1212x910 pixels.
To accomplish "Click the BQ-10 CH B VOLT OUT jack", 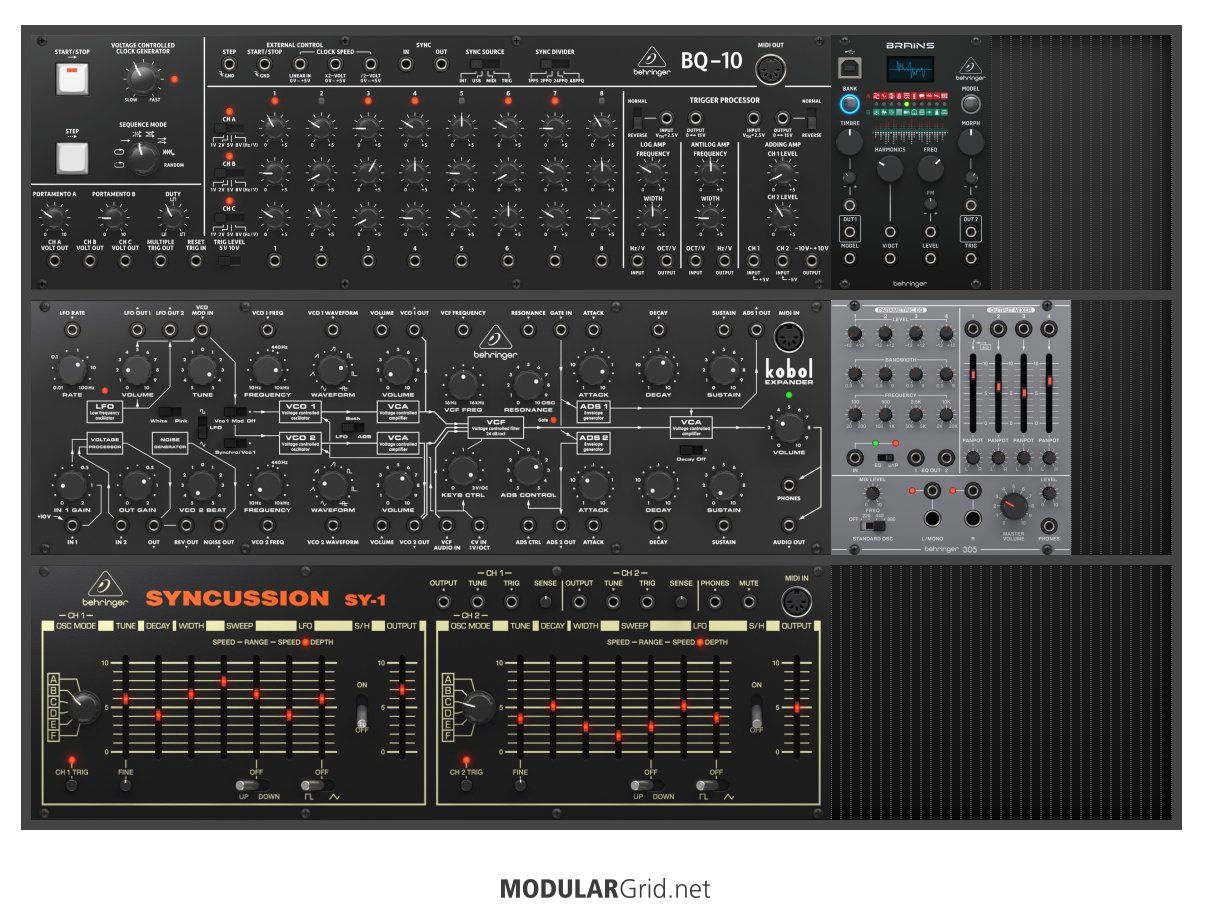I will (90, 261).
